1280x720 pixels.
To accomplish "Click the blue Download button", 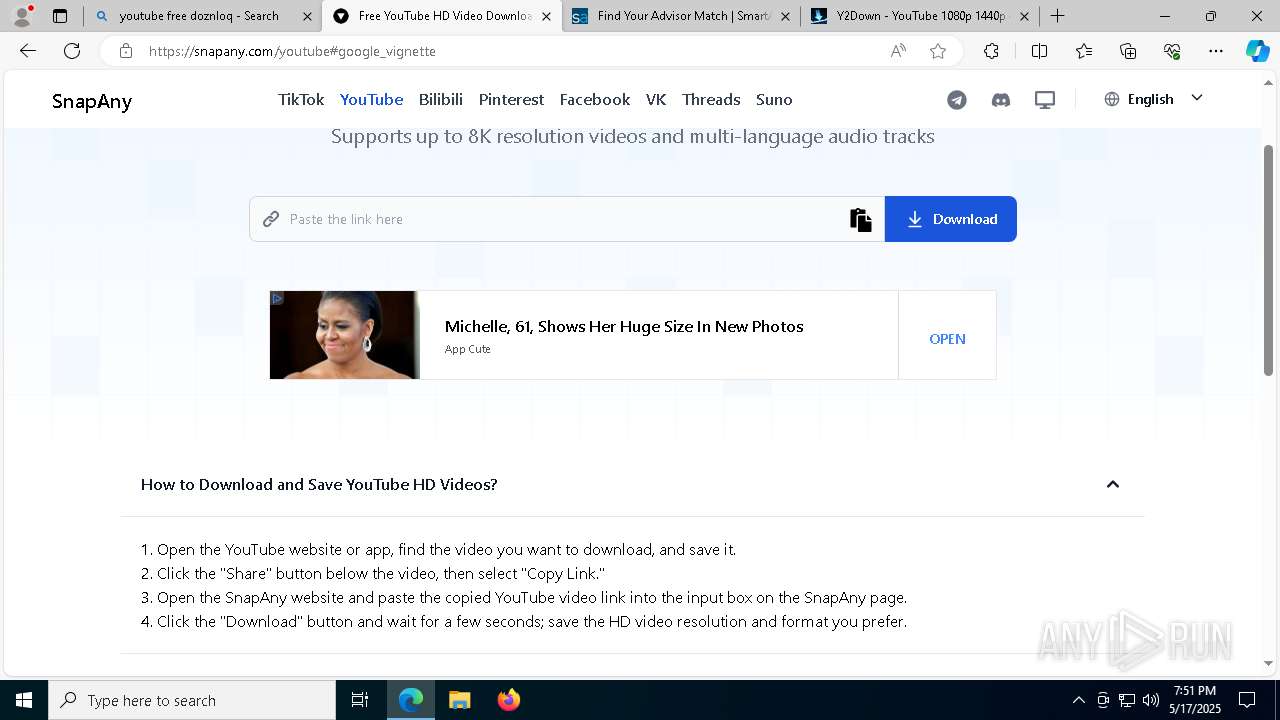I will [951, 219].
